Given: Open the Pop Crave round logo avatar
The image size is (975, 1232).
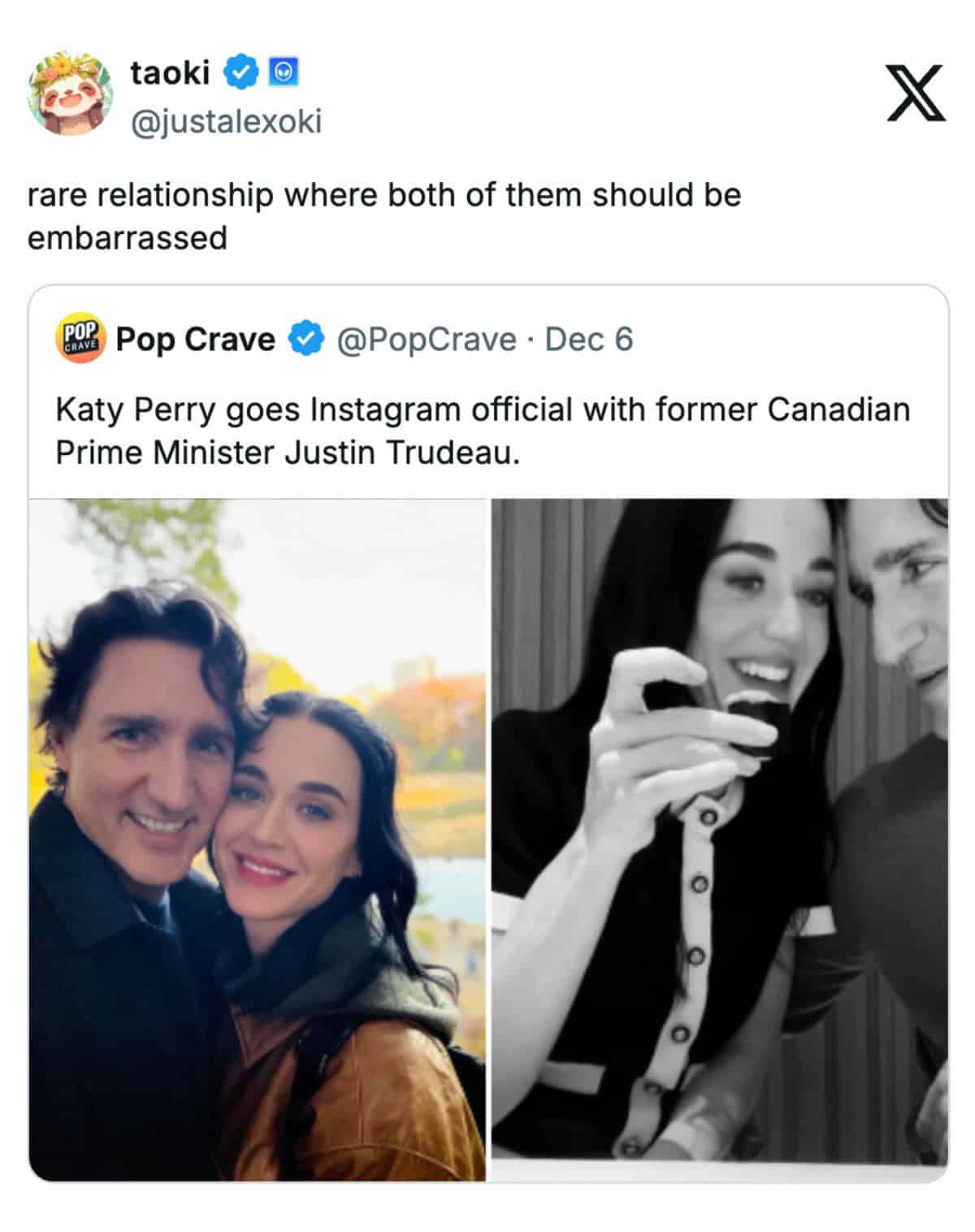Looking at the screenshot, I should [80, 338].
